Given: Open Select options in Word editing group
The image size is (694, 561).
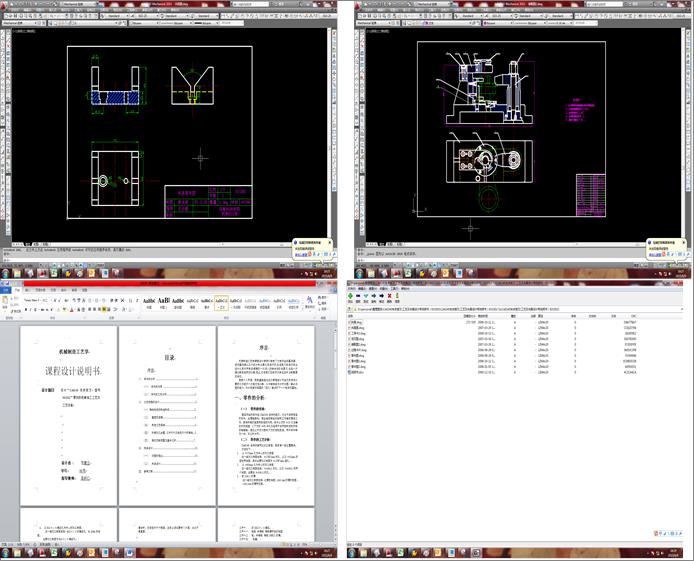Looking at the screenshot, I should pos(323,308).
